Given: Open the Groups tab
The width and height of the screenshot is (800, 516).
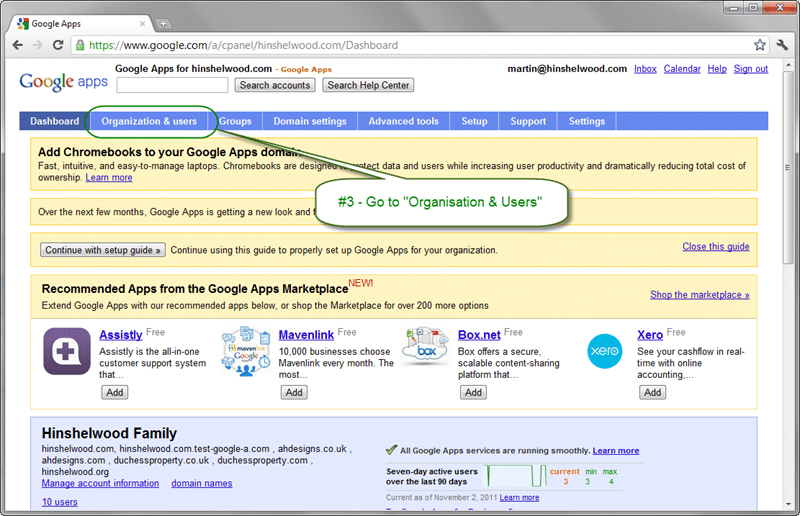Looking at the screenshot, I should click(235, 121).
